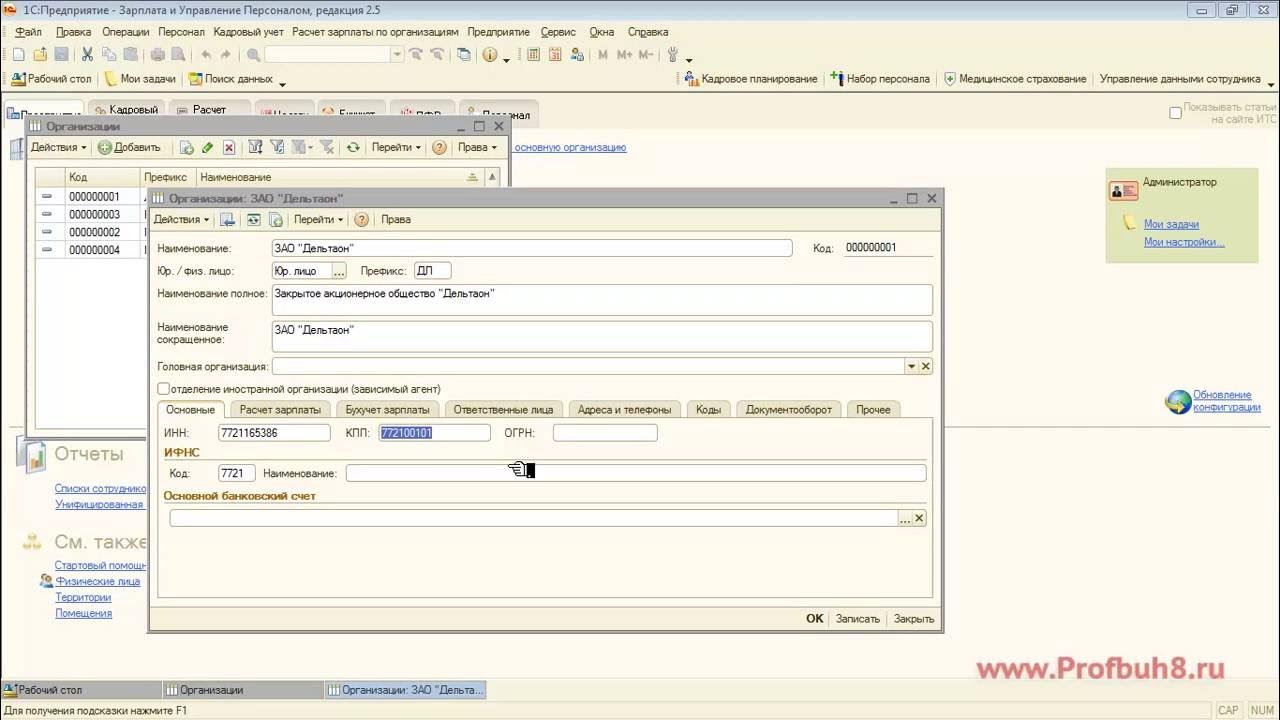
Task: Click the Refresh icon in Организации list toolbar
Action: point(353,147)
